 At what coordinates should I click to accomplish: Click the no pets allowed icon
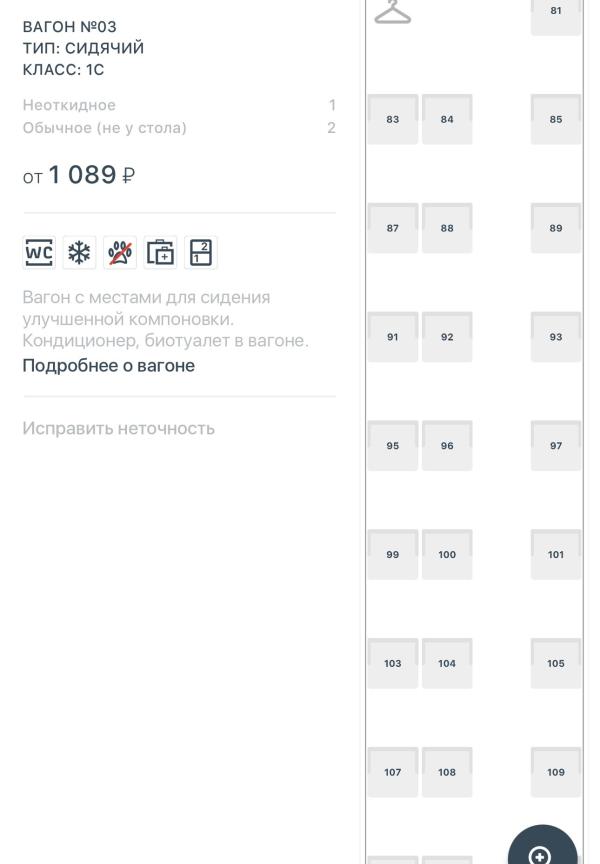(x=119, y=253)
